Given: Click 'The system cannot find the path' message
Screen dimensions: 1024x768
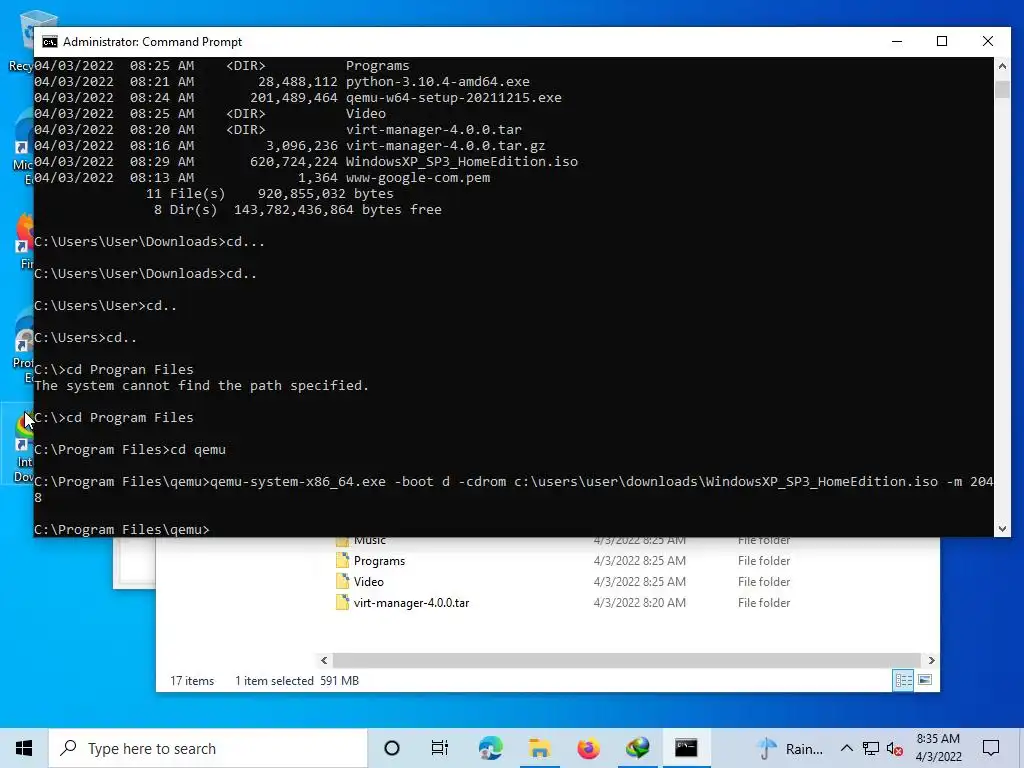Looking at the screenshot, I should point(201,385).
